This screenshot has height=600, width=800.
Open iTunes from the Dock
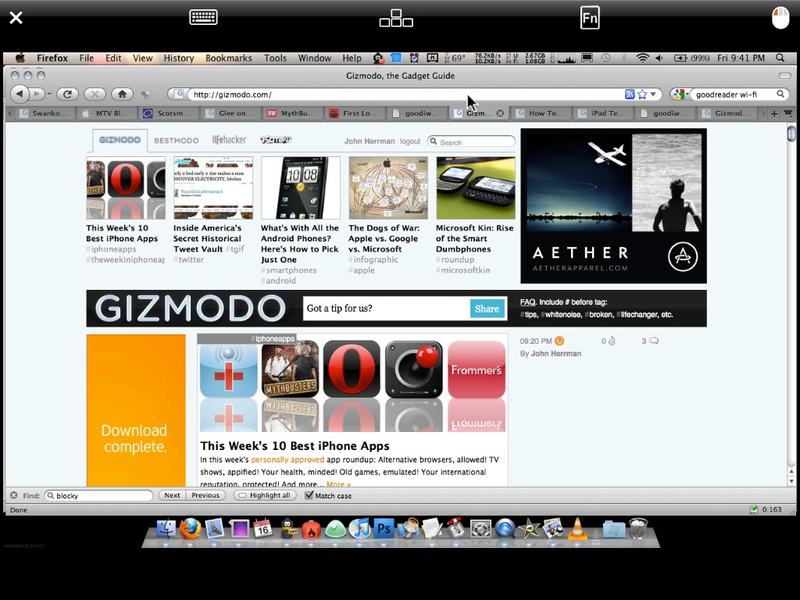360,529
